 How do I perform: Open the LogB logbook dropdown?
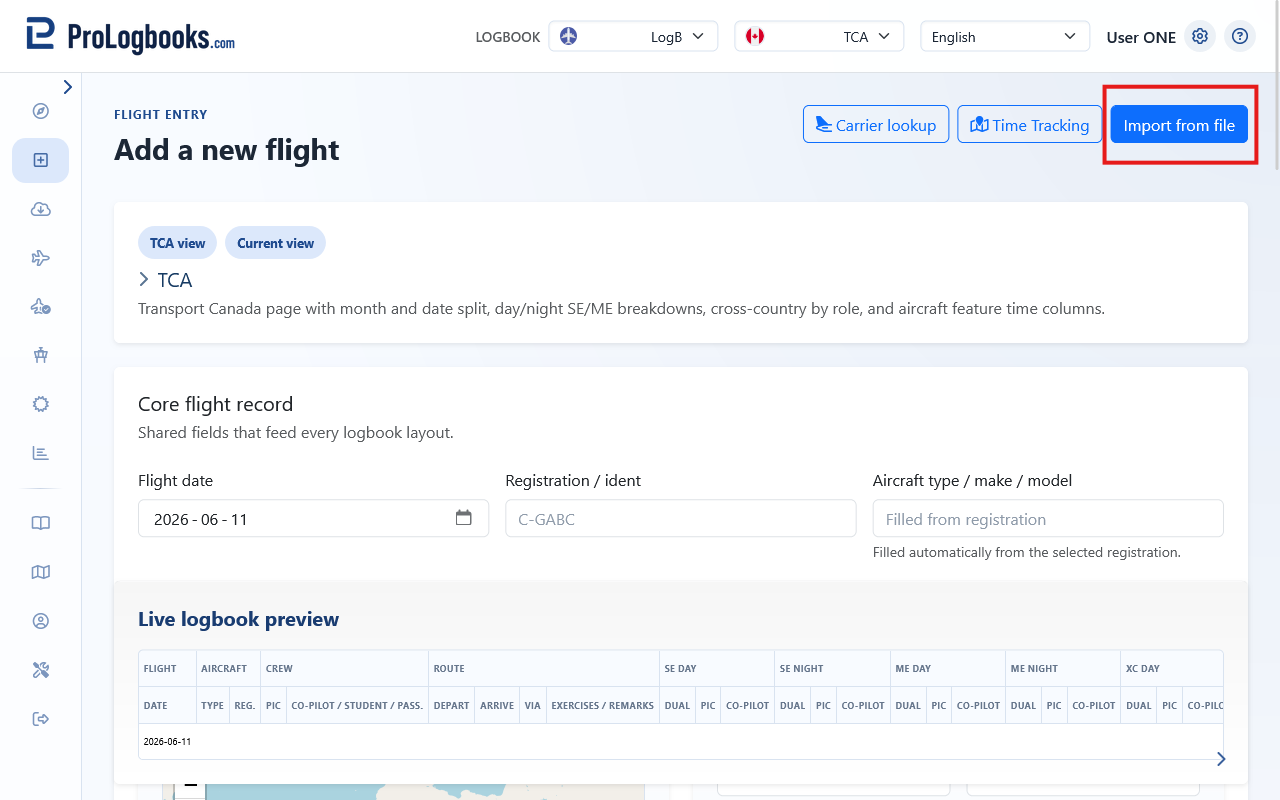point(633,36)
